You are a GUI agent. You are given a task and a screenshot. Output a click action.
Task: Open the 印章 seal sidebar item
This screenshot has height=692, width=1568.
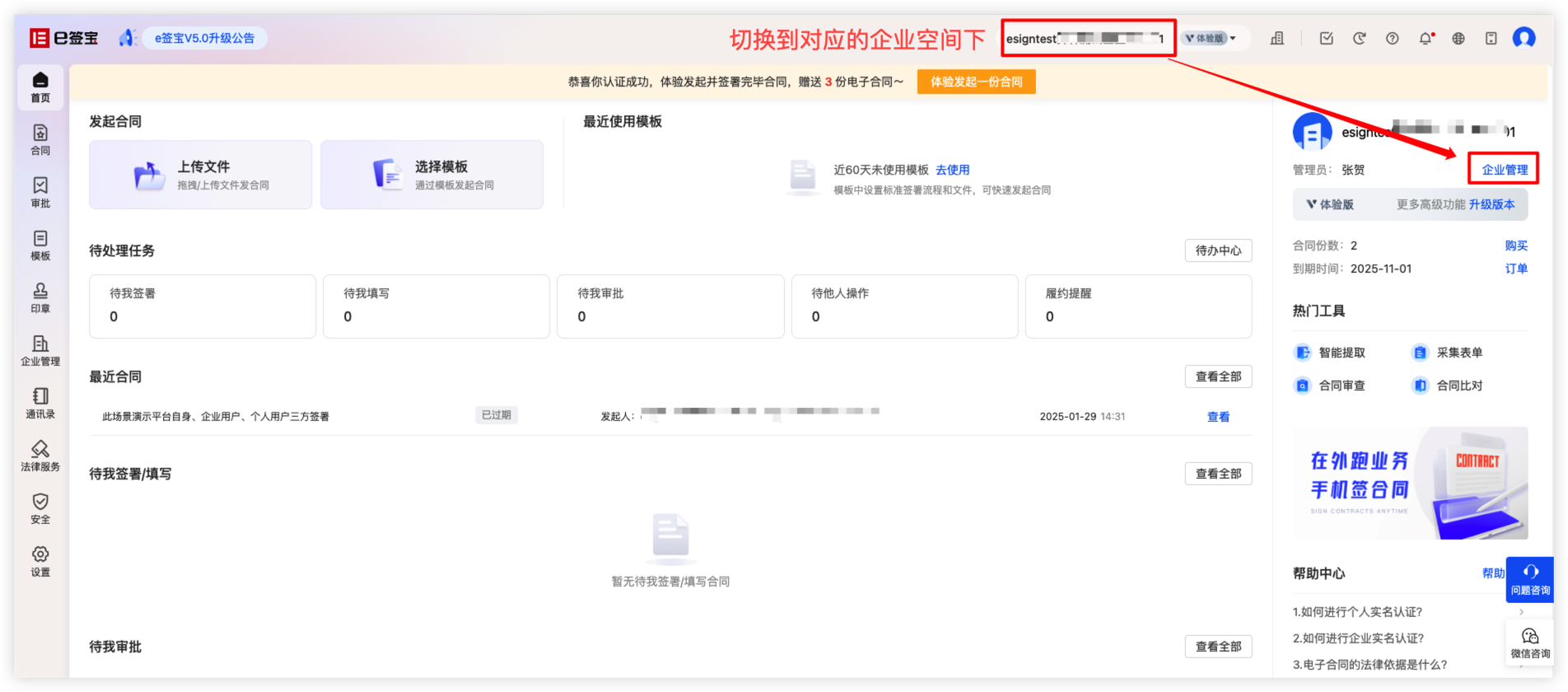[x=40, y=298]
